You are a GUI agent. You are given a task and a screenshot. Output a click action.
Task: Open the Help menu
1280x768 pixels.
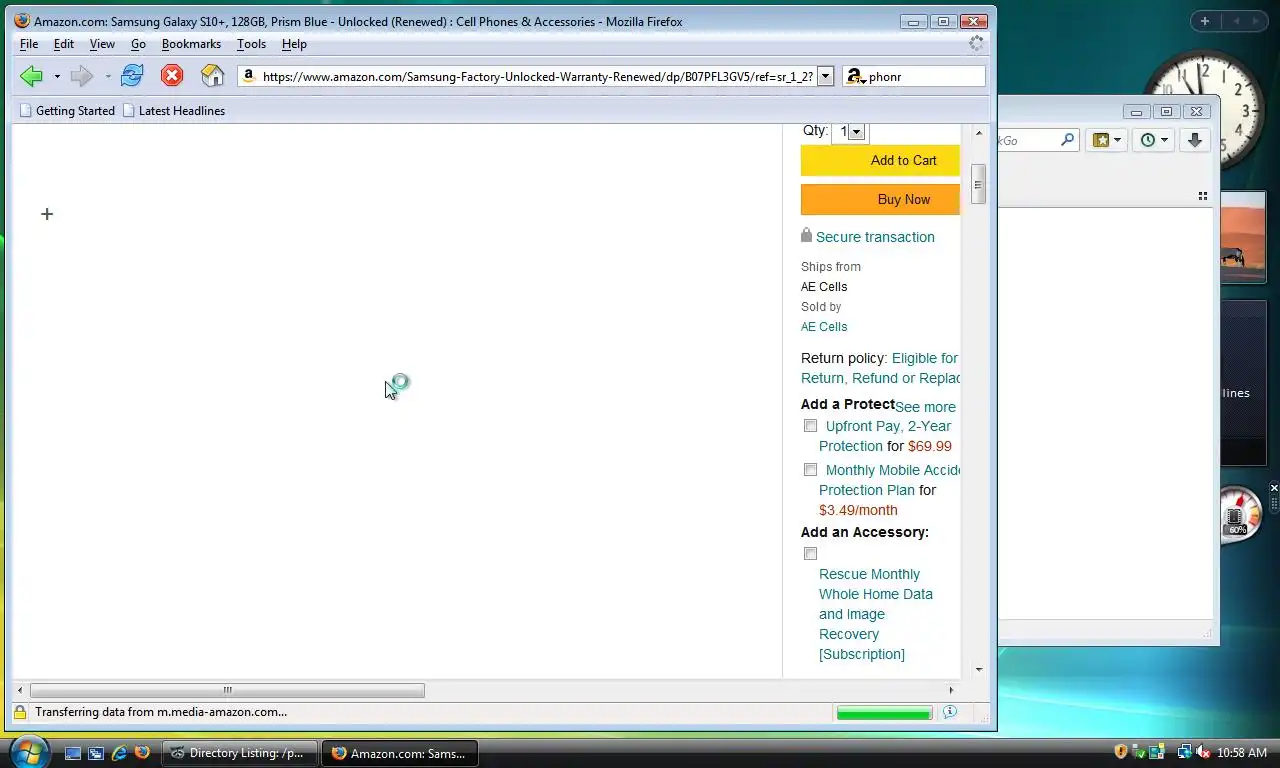coord(294,44)
